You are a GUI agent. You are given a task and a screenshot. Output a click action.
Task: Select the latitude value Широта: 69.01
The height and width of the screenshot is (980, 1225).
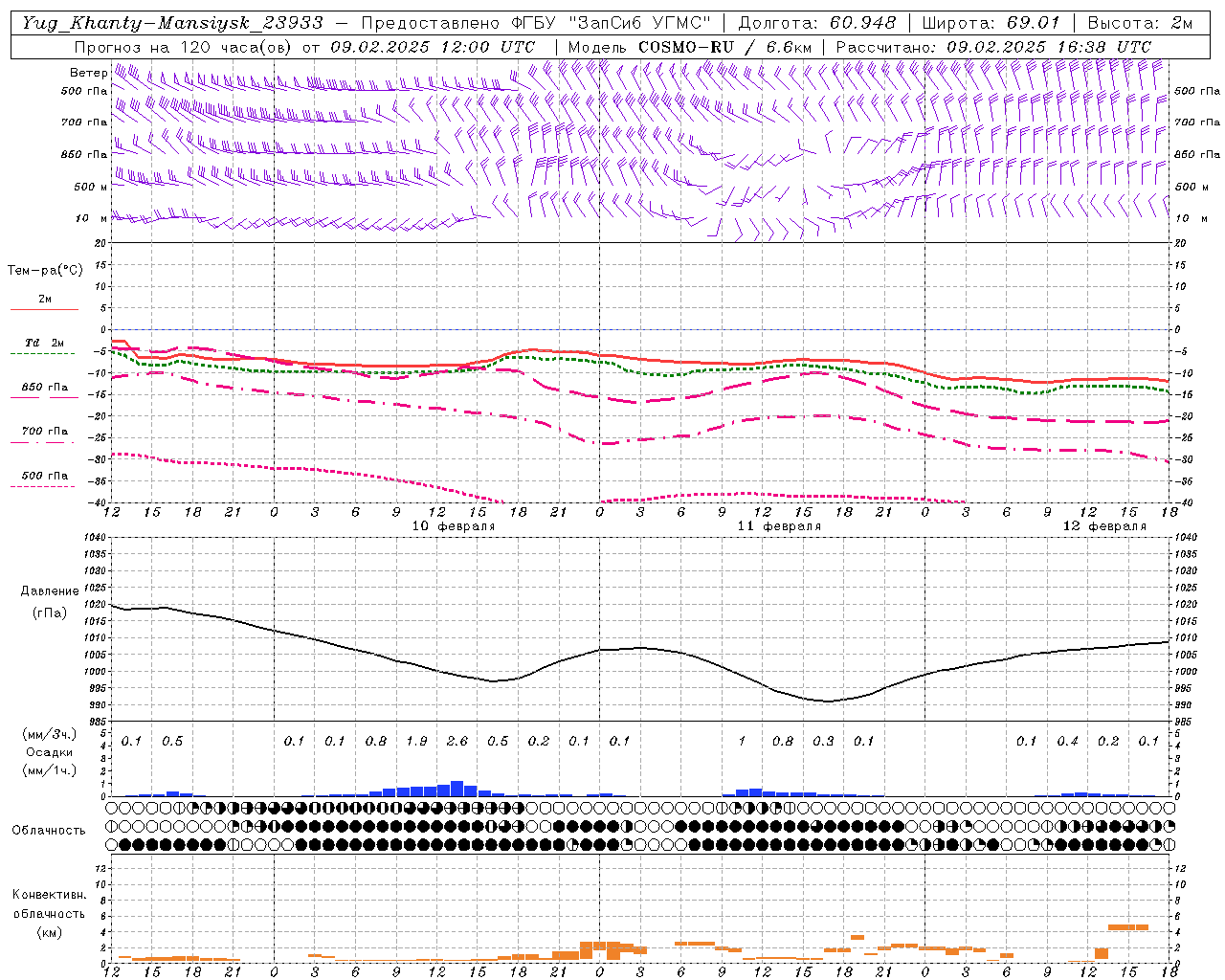pyautogui.click(x=991, y=22)
